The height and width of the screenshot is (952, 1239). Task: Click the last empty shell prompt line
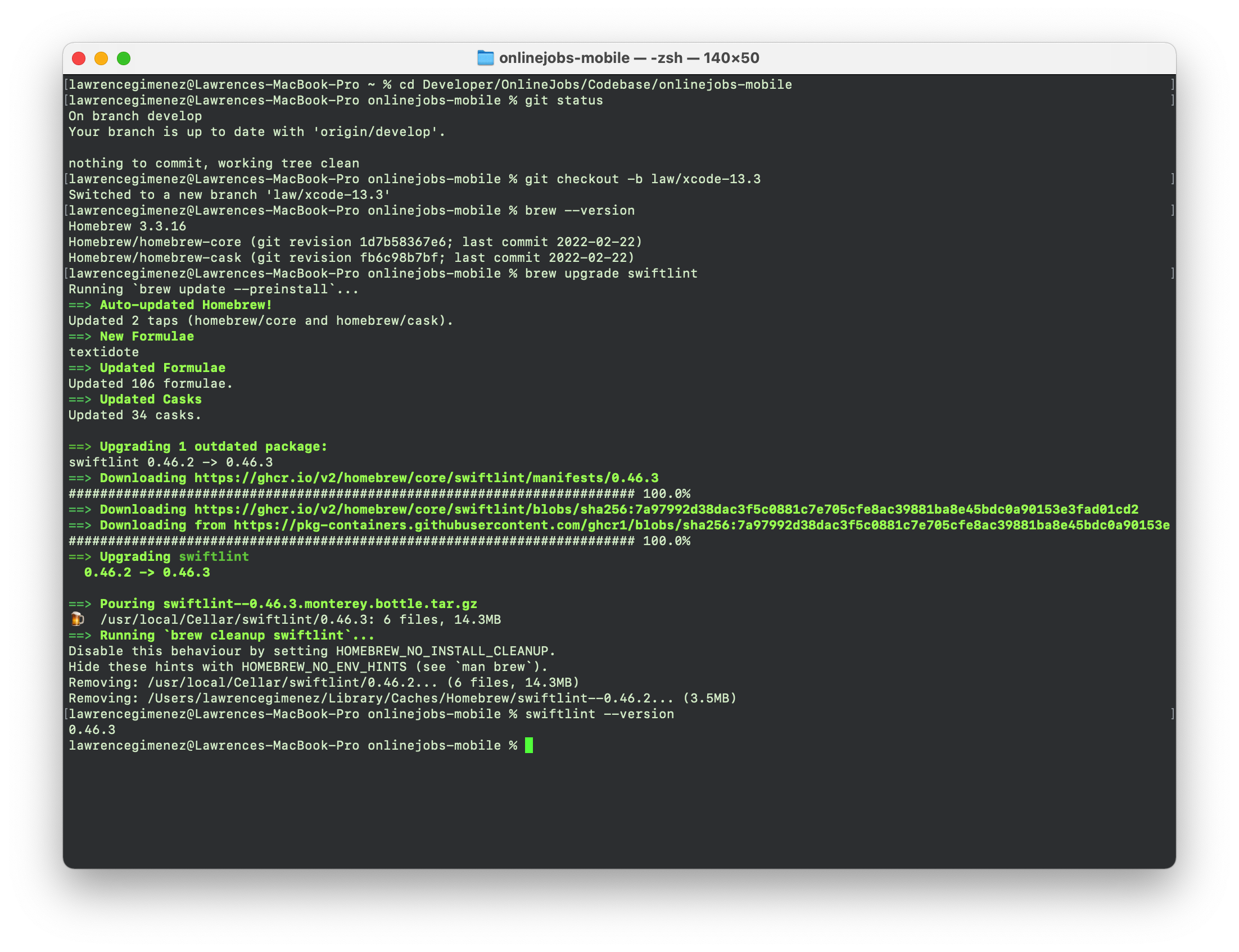300,746
